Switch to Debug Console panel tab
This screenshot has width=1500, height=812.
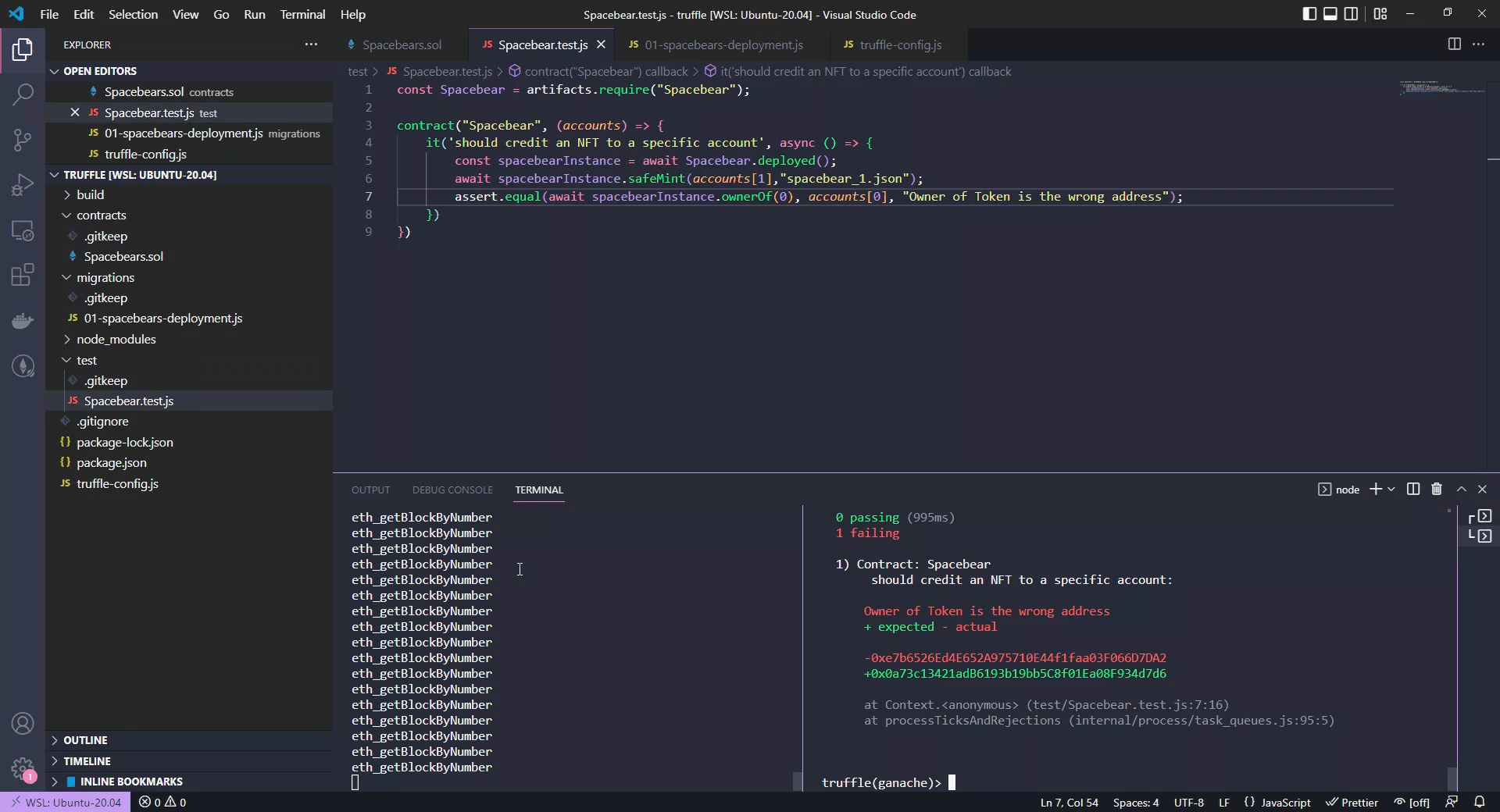tap(452, 490)
